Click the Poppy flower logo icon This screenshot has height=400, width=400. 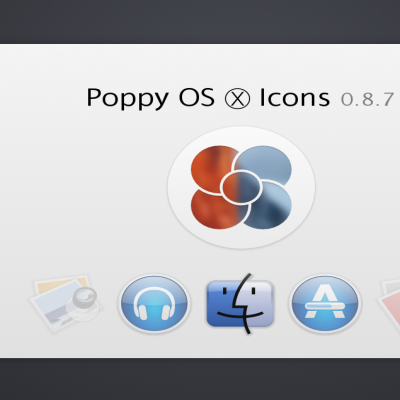[x=241, y=187]
